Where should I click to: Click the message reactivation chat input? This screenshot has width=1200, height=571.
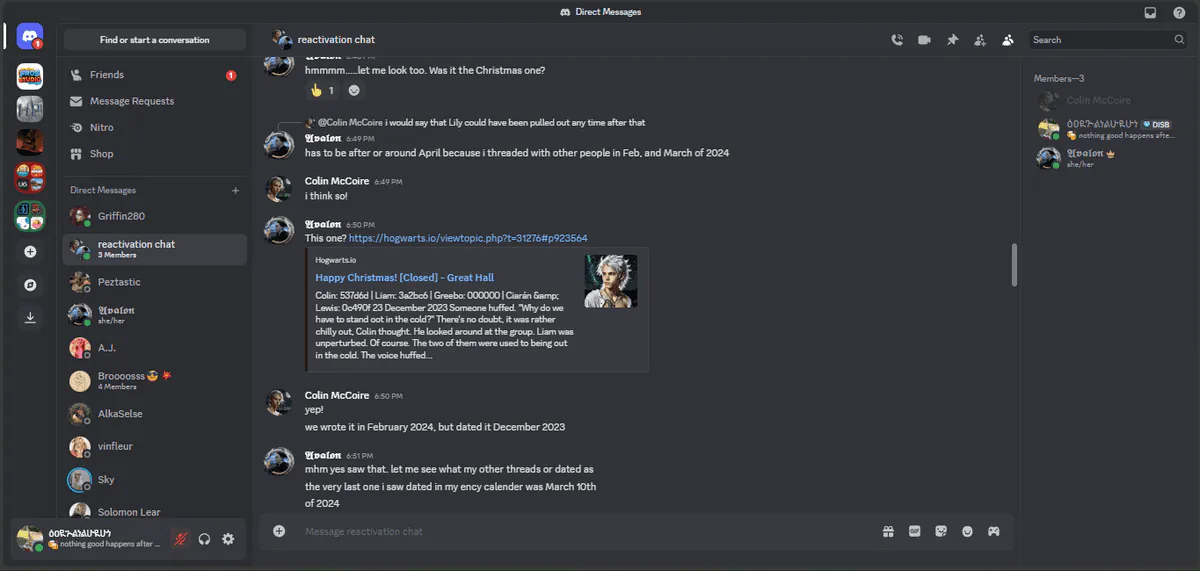585,531
